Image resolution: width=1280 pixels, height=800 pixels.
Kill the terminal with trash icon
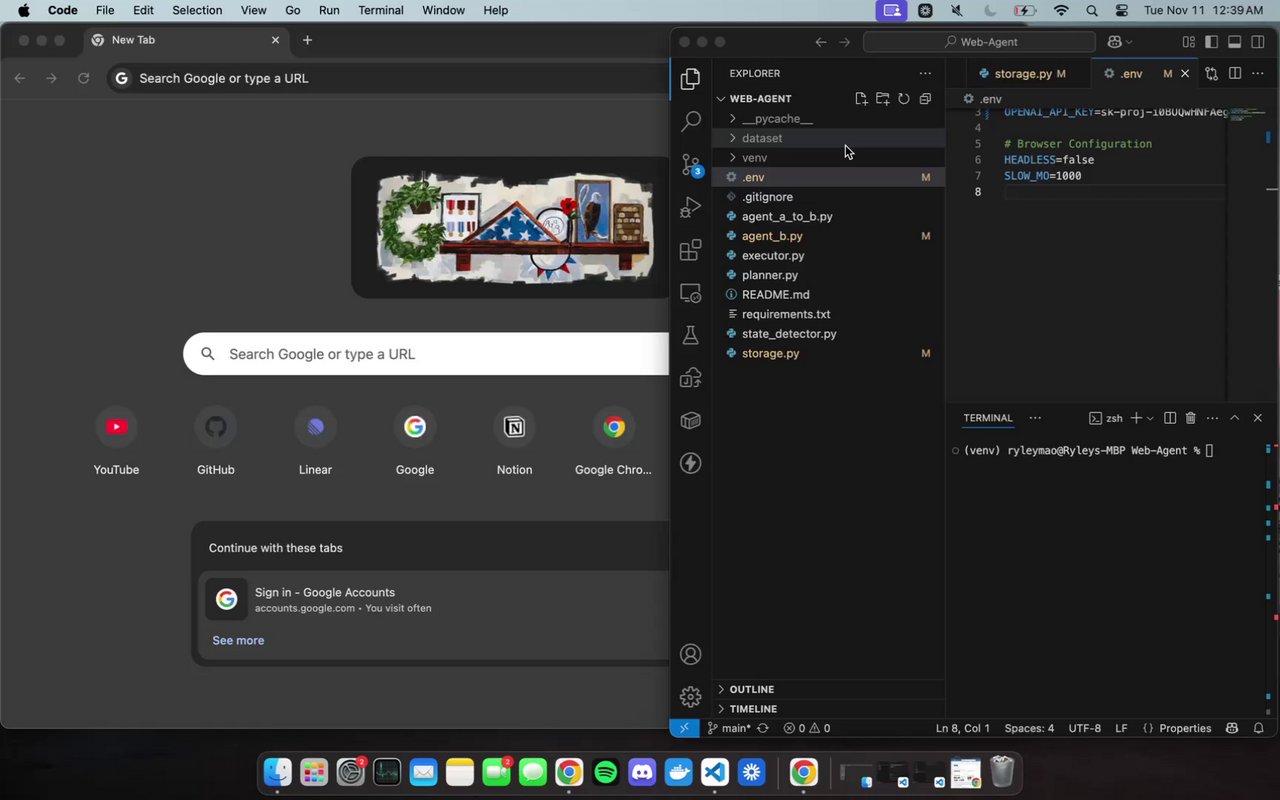point(1190,418)
